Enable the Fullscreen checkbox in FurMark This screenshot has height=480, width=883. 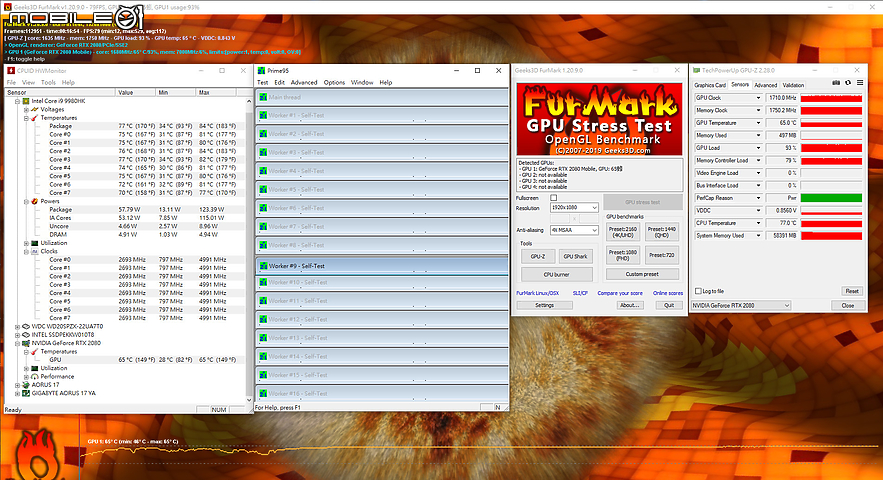click(554, 198)
